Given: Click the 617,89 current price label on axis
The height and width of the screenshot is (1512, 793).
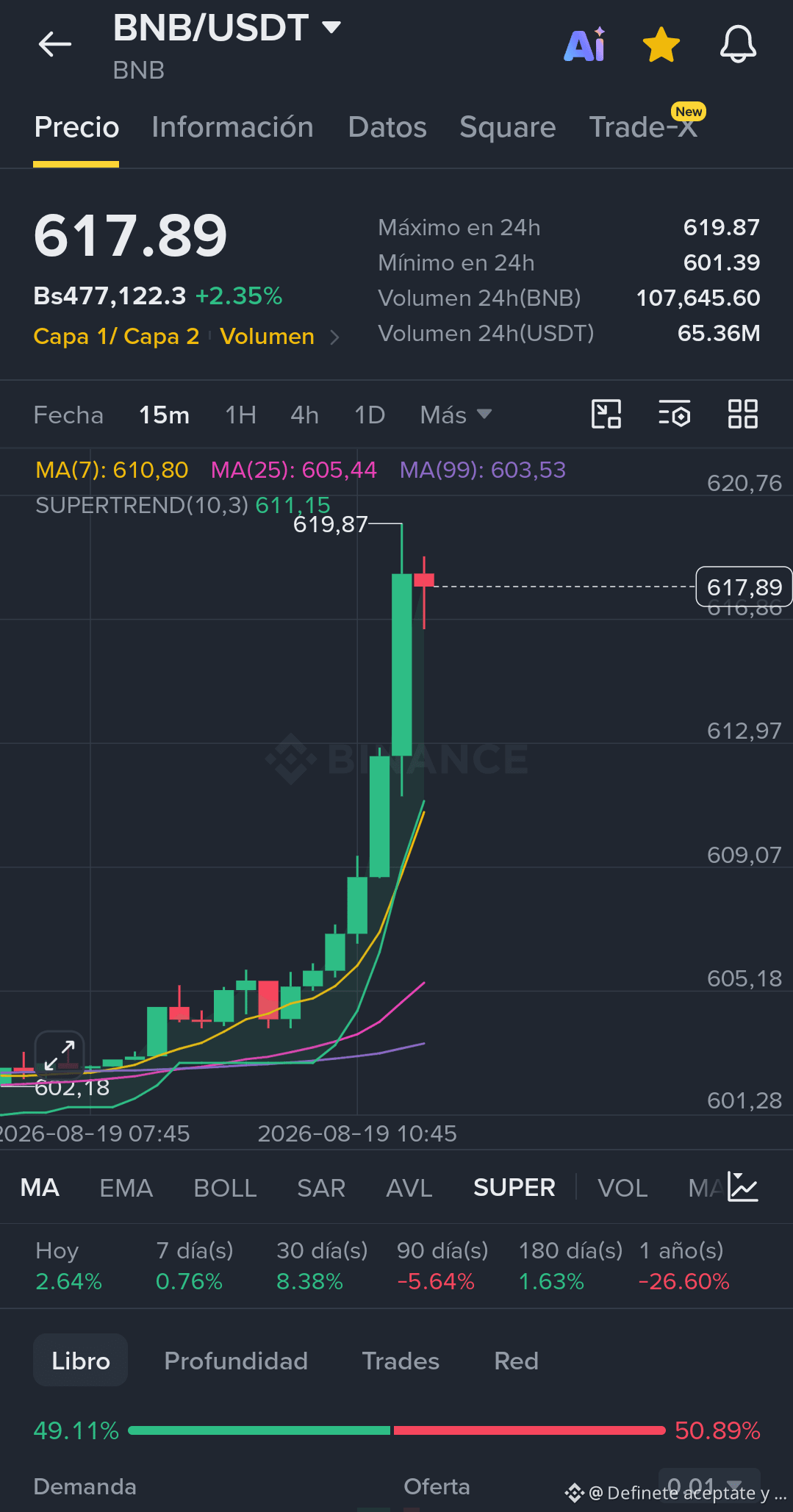Looking at the screenshot, I should click(744, 587).
